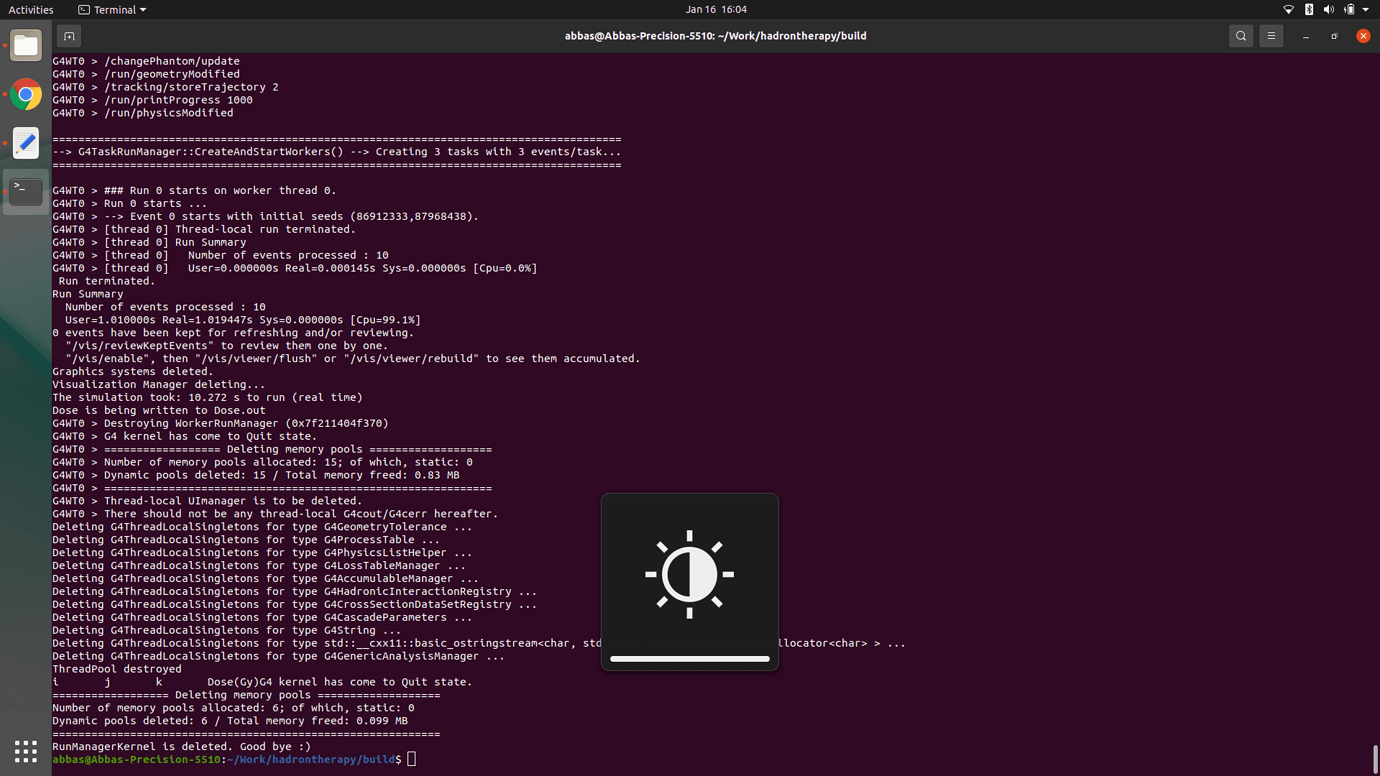Launch Files from the dock
This screenshot has width=1380, height=776.
(x=26, y=46)
